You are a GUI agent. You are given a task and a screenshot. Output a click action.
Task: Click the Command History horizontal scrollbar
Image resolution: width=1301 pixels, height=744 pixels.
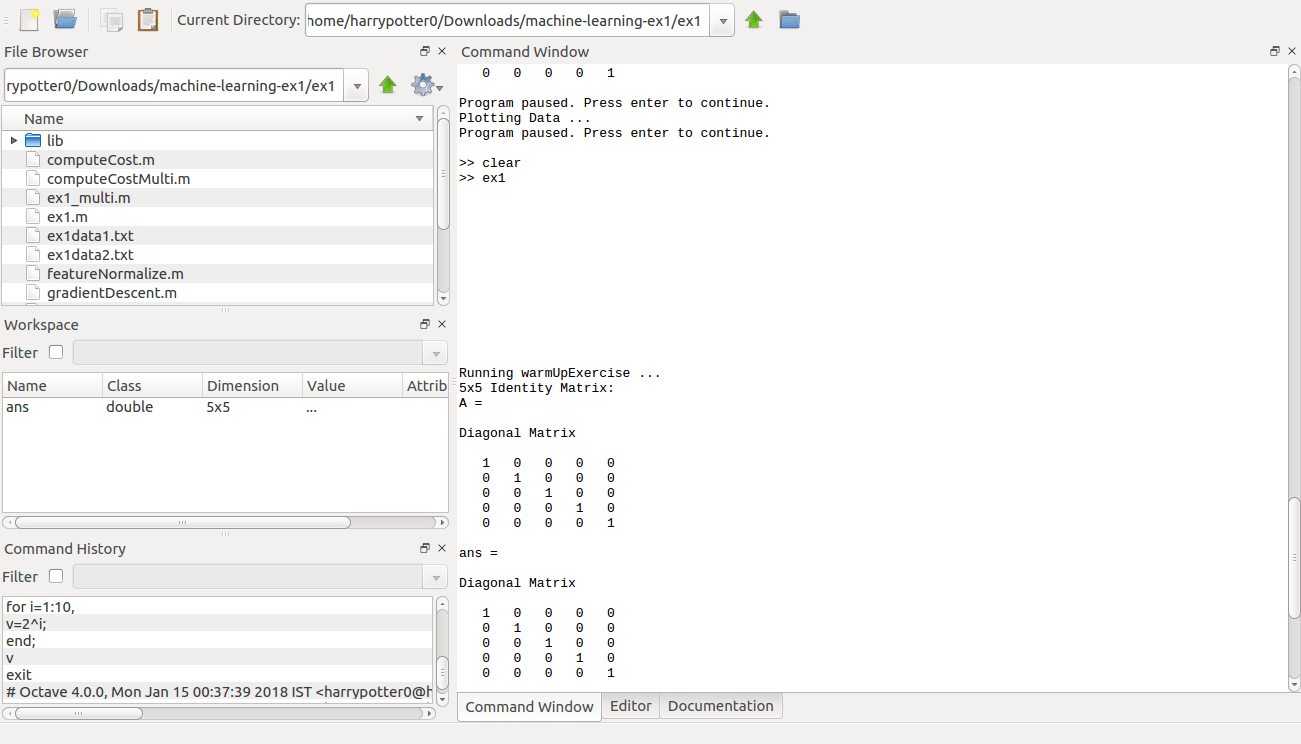pyautogui.click(x=78, y=713)
